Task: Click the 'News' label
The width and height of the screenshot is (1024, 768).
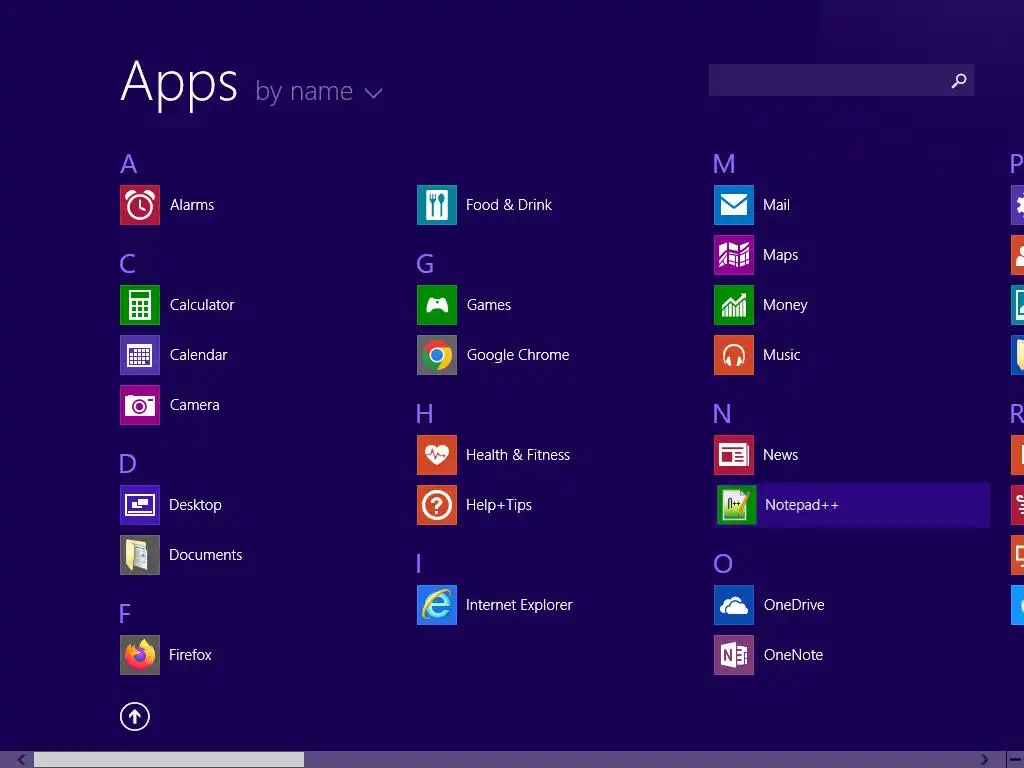Action: point(780,455)
